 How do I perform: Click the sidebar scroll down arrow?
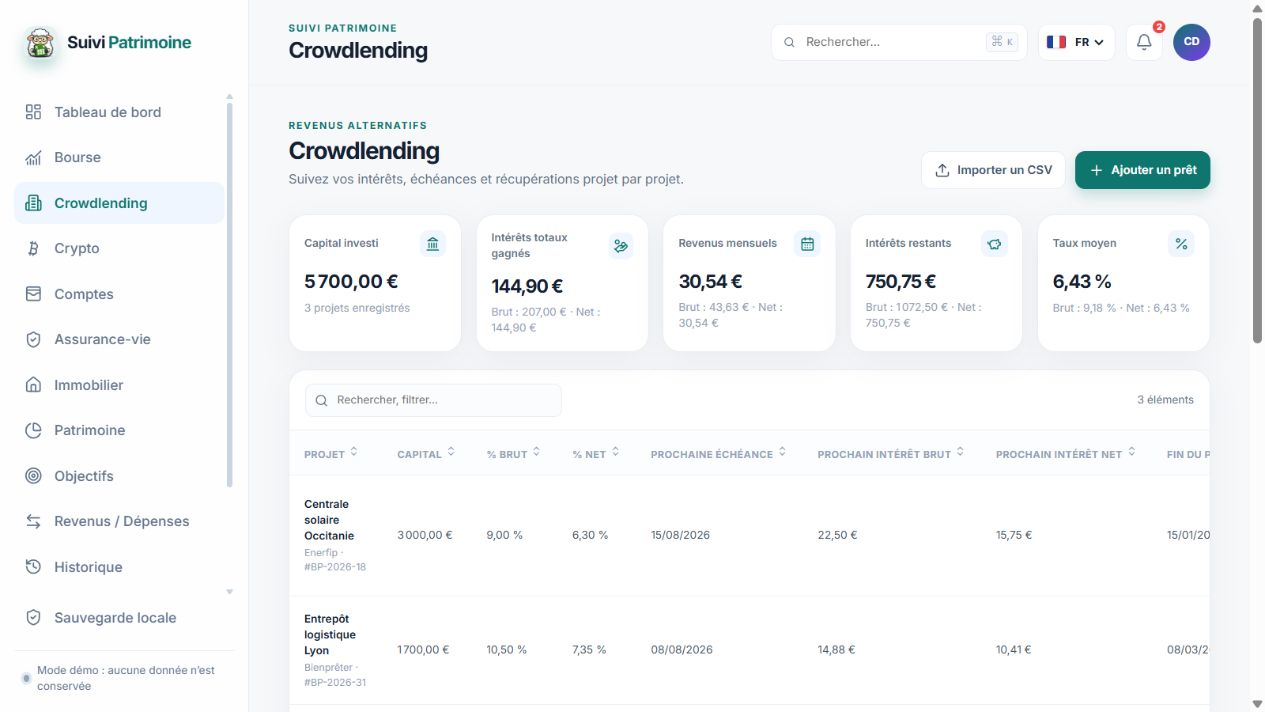[230, 592]
